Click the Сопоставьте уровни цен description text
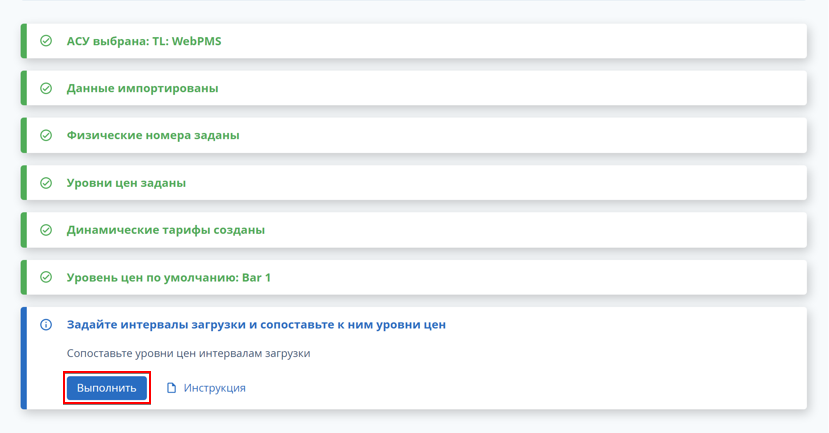The height and width of the screenshot is (433, 829). pos(188,353)
